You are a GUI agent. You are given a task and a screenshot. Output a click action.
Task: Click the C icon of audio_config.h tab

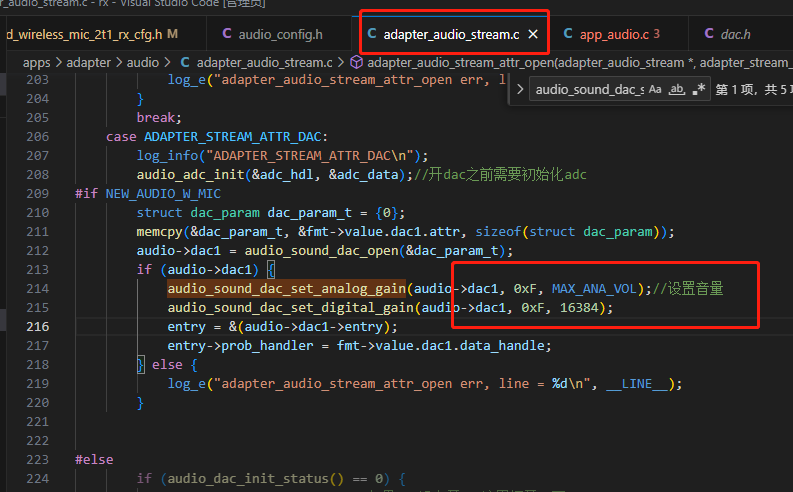[227, 34]
